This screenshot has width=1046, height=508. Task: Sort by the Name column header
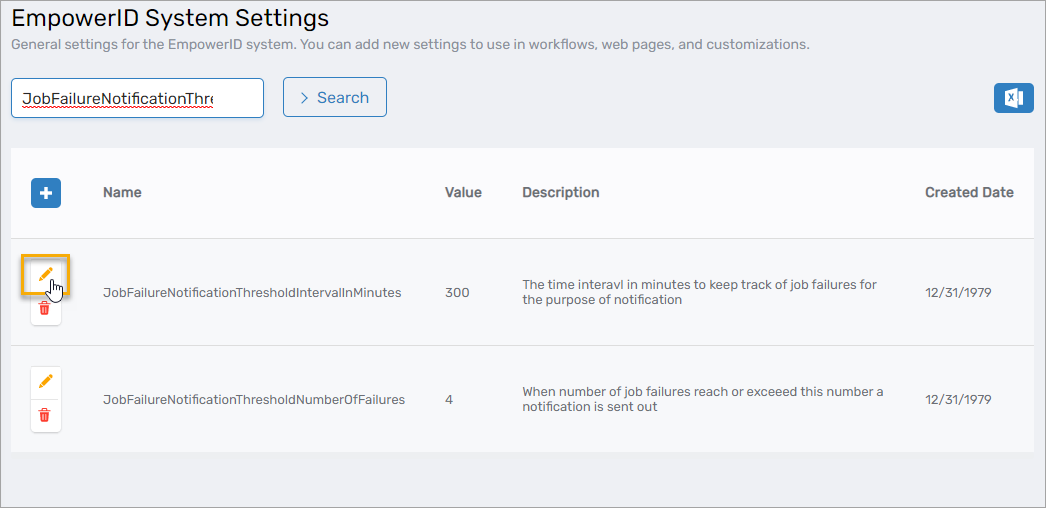(x=122, y=192)
